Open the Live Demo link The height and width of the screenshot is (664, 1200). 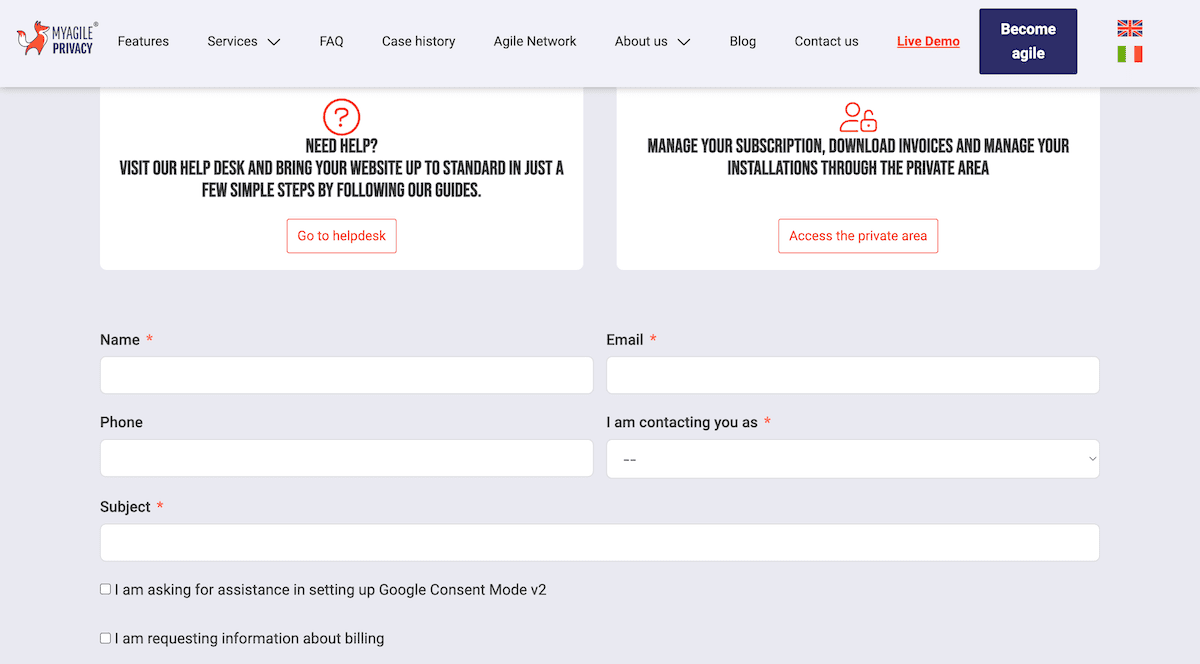(928, 41)
